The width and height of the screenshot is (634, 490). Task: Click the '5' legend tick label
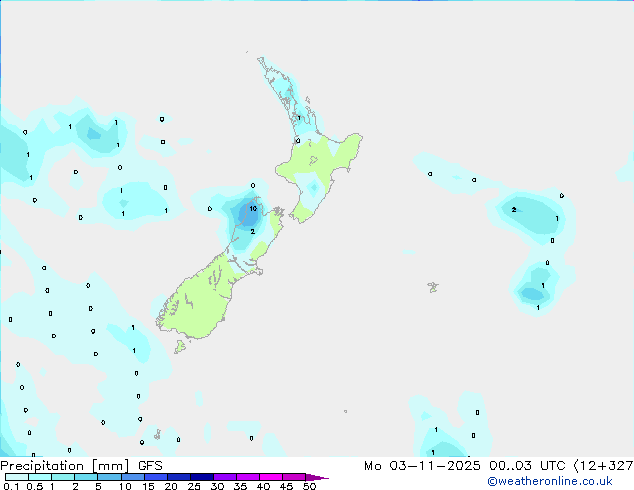pyautogui.click(x=98, y=486)
